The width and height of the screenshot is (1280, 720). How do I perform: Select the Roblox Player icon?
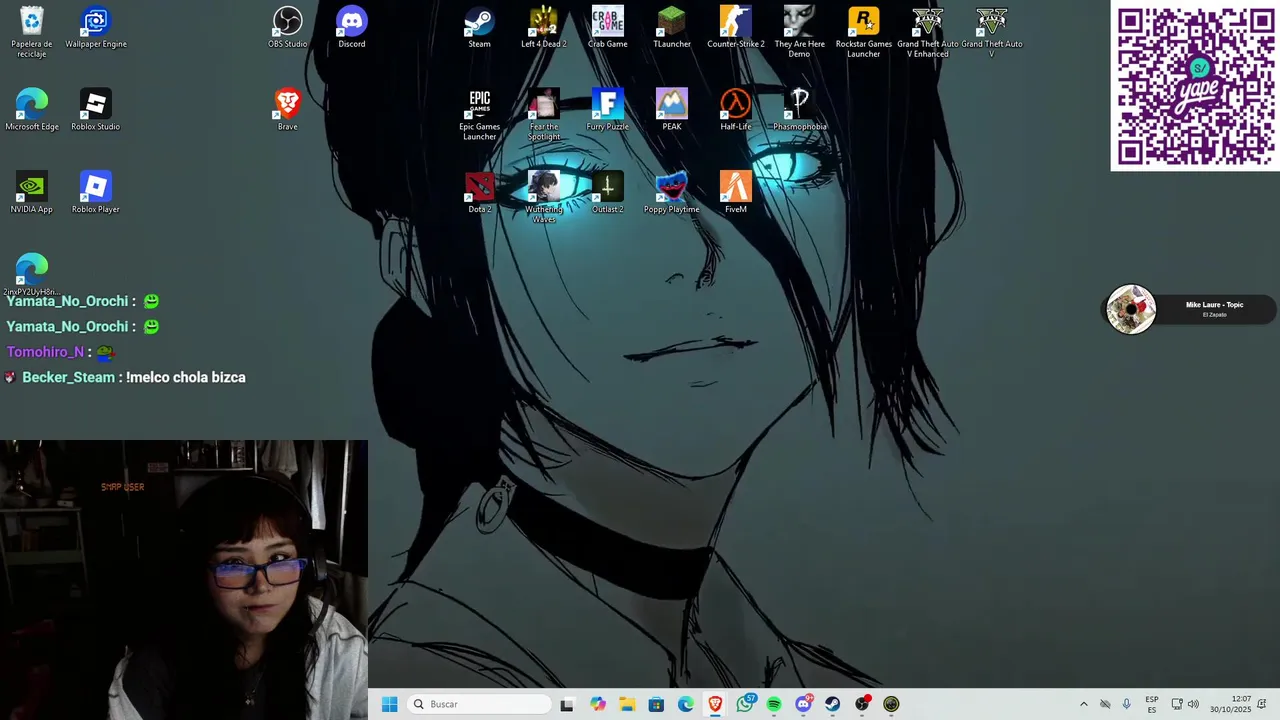point(96,193)
